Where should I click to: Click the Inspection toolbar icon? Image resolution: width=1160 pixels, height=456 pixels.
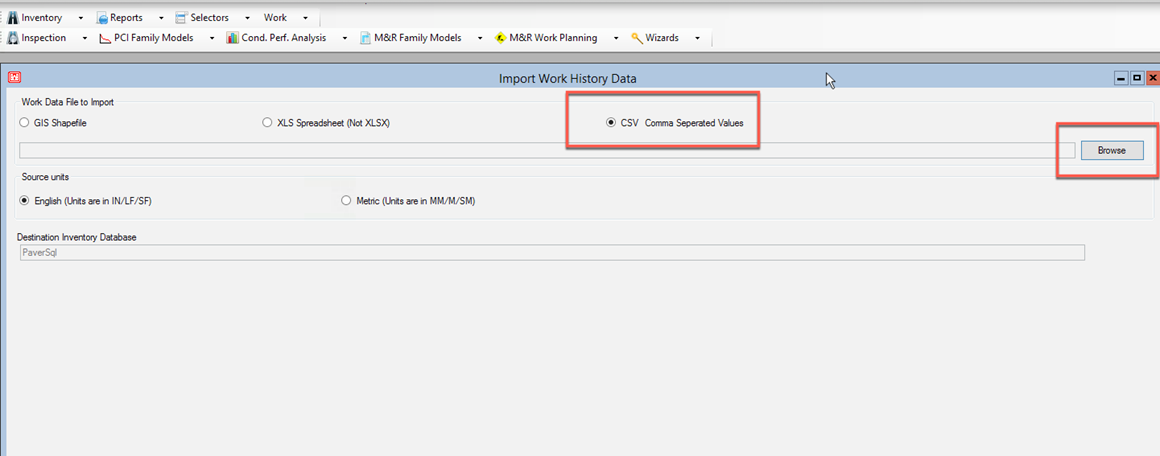13,38
